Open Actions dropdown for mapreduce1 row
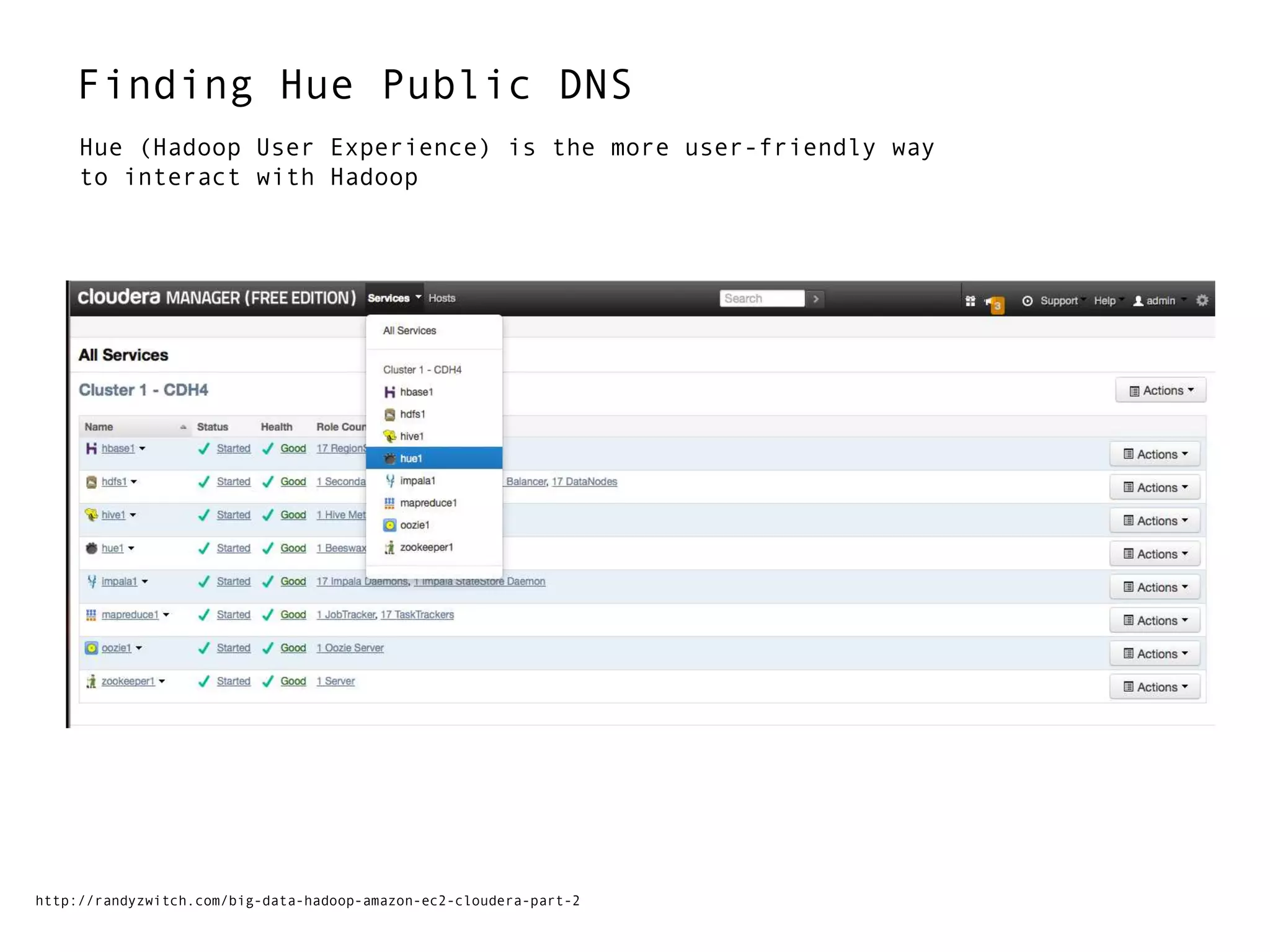Image resolution: width=1270 pixels, height=952 pixels. coord(1155,620)
